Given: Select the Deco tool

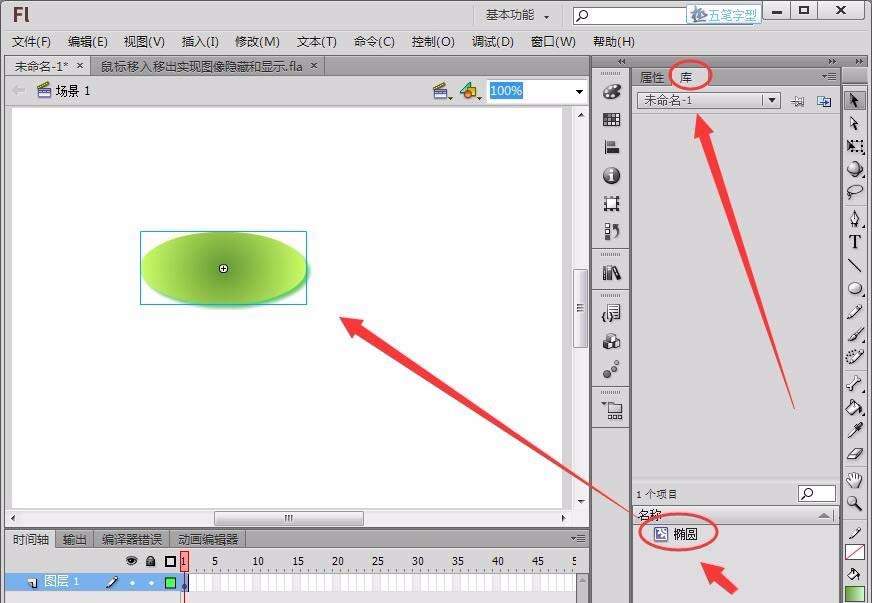Looking at the screenshot, I should tap(855, 357).
